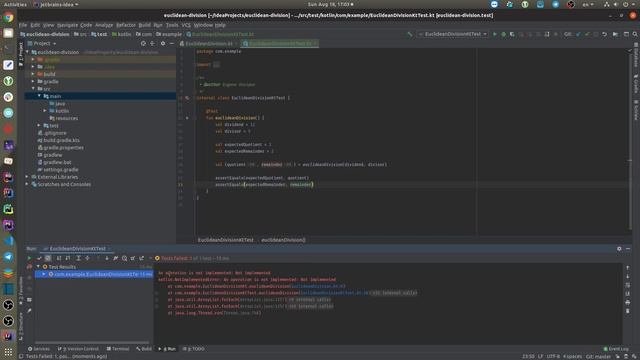
Task: Open the TODO tool window tab
Action: (x=193, y=349)
